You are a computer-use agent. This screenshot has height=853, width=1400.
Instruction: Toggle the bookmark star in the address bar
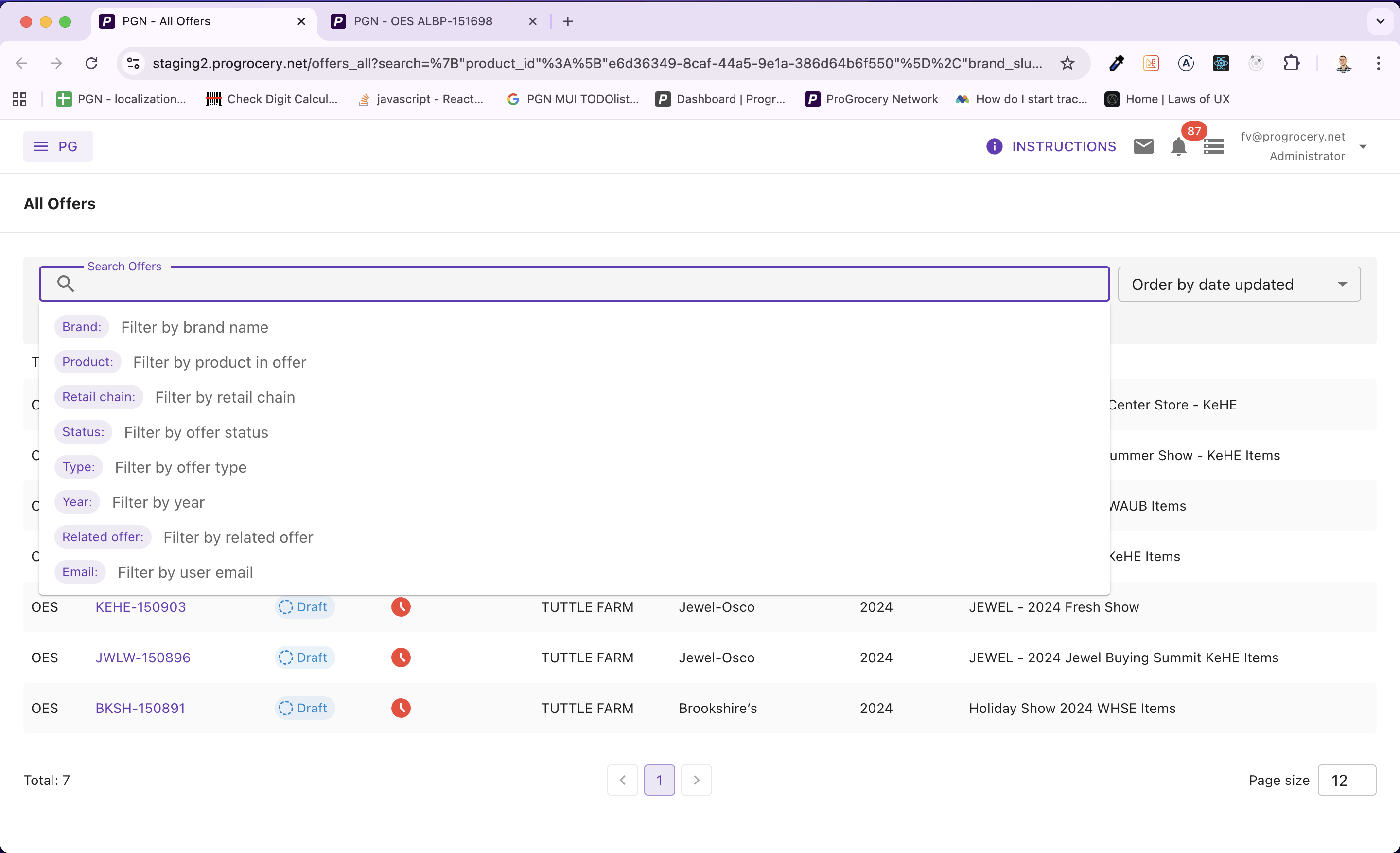(x=1067, y=63)
